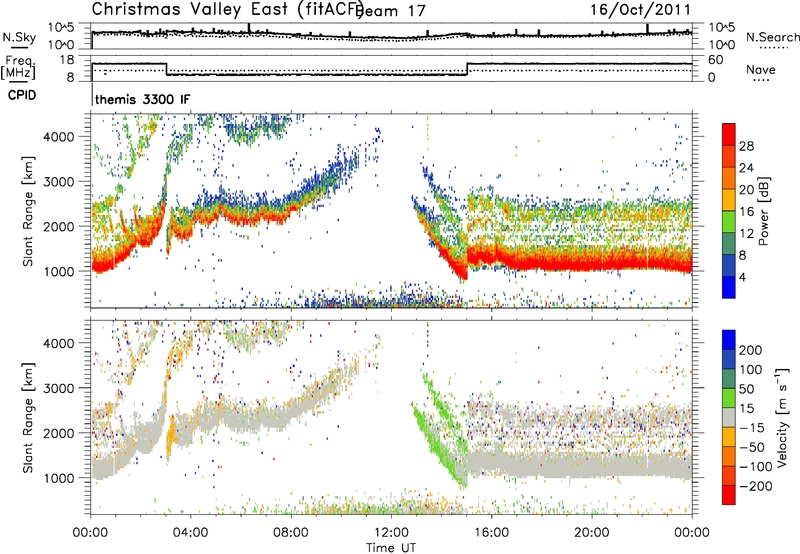This screenshot has width=800, height=554.
Task: Click the 'Christmas Valley East (fitACF)' title
Action: coord(227,9)
